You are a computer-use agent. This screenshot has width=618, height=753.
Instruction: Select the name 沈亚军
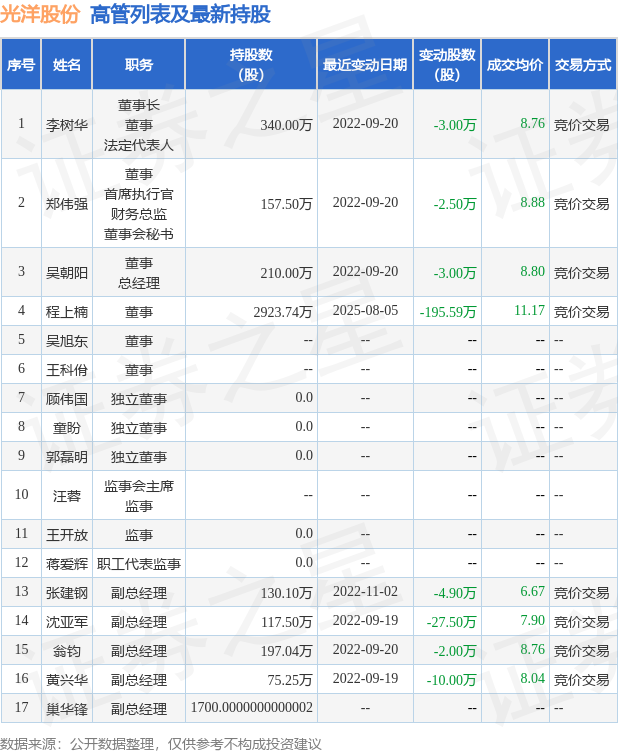point(67,622)
